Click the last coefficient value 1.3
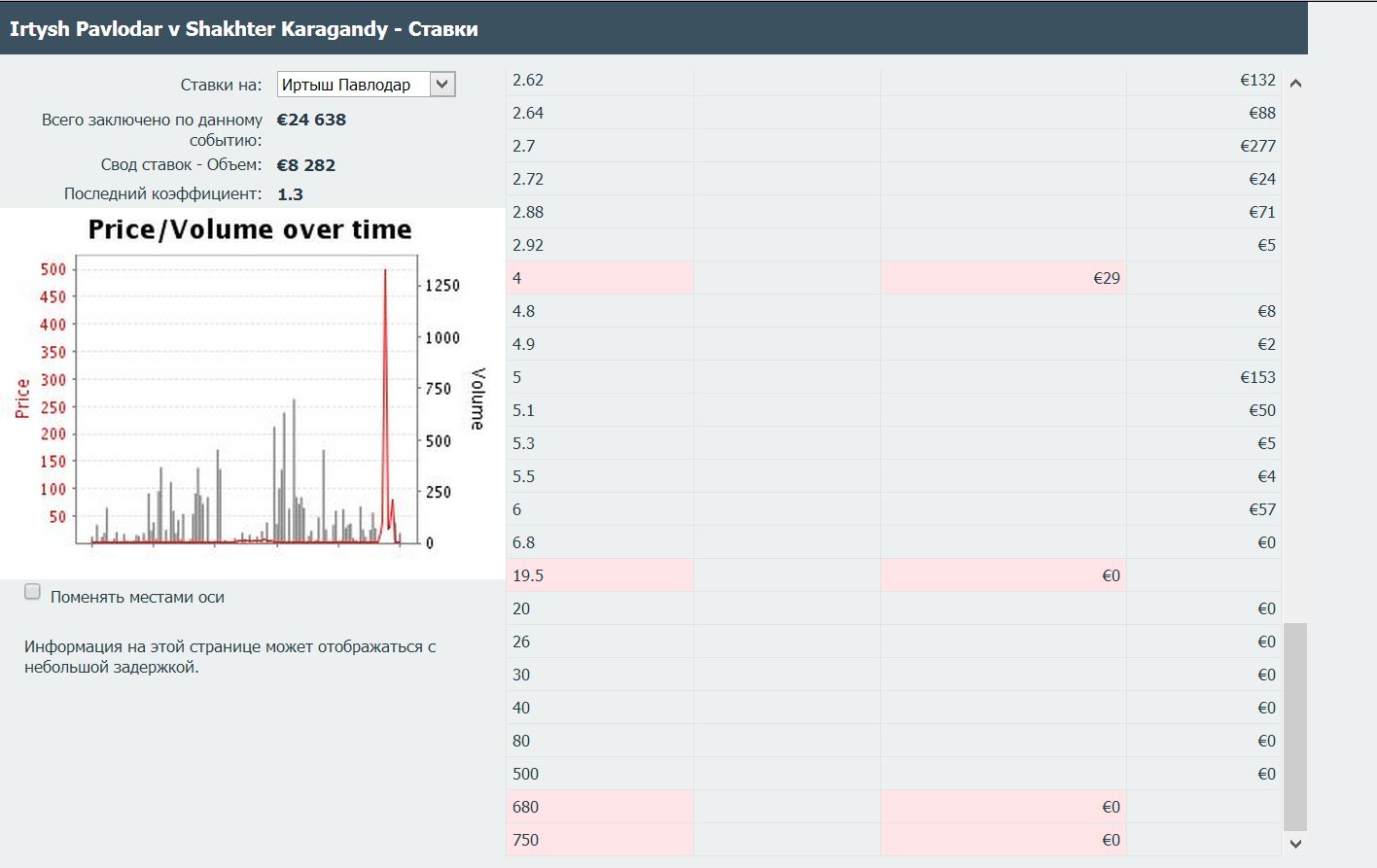Screen dimensions: 1377x868 pos(290,194)
